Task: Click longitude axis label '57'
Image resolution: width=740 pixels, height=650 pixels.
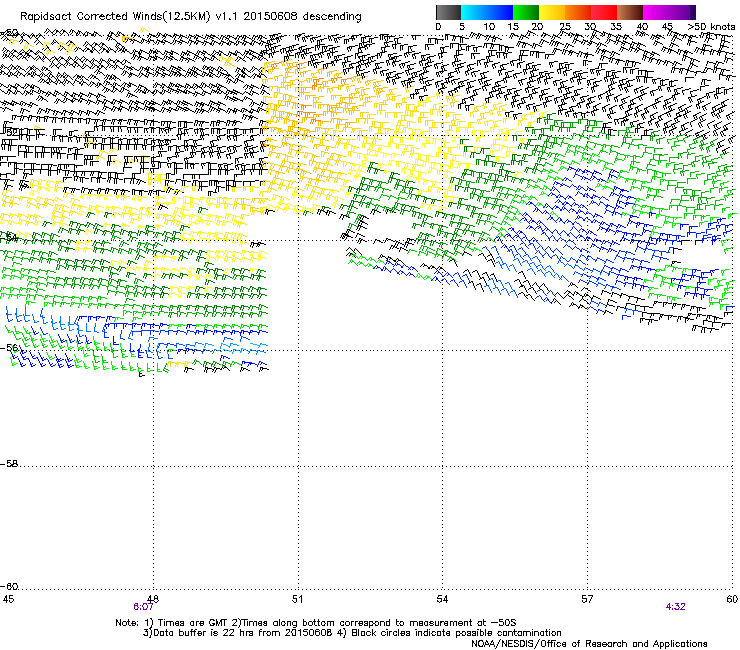Action: click(x=587, y=599)
